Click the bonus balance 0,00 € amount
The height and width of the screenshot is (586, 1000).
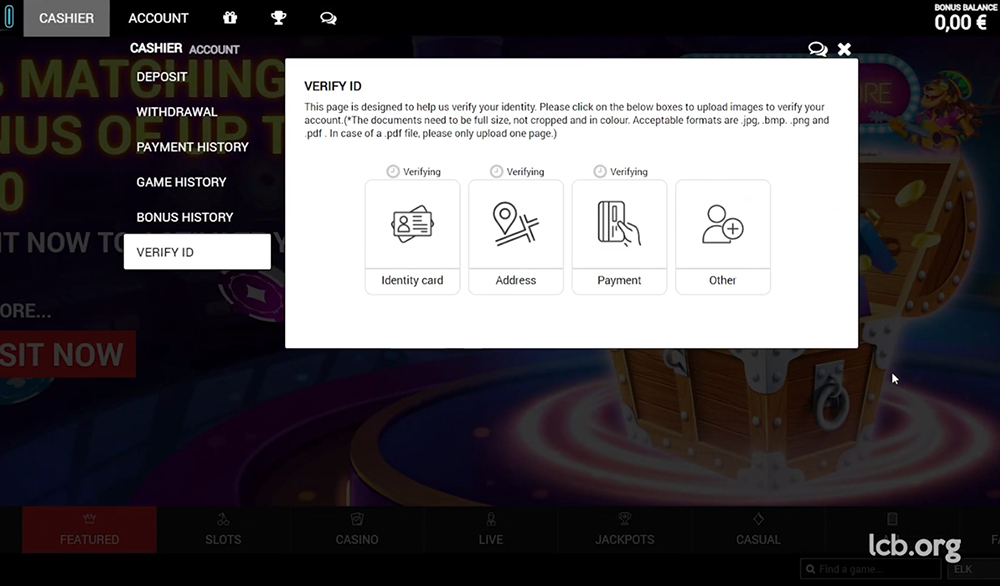(961, 23)
